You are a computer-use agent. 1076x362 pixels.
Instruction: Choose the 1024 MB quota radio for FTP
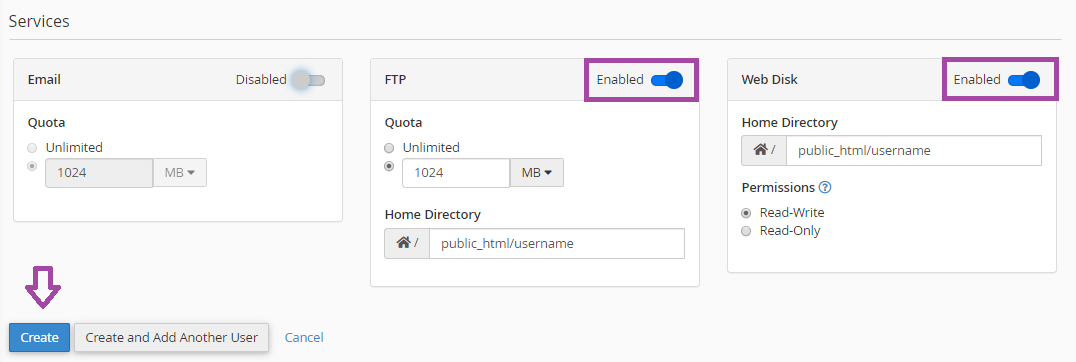tap(389, 166)
